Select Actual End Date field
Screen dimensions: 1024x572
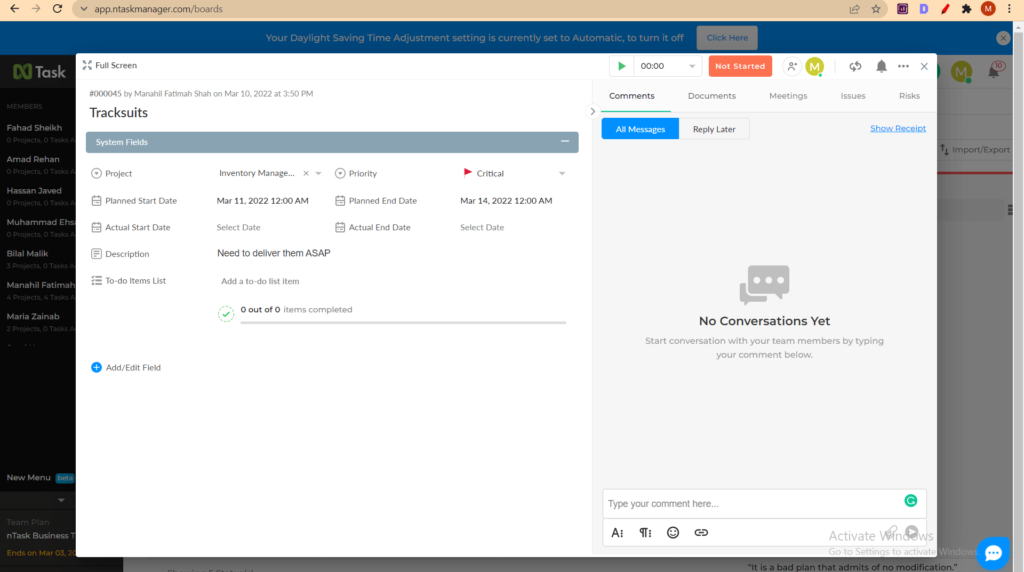point(482,227)
